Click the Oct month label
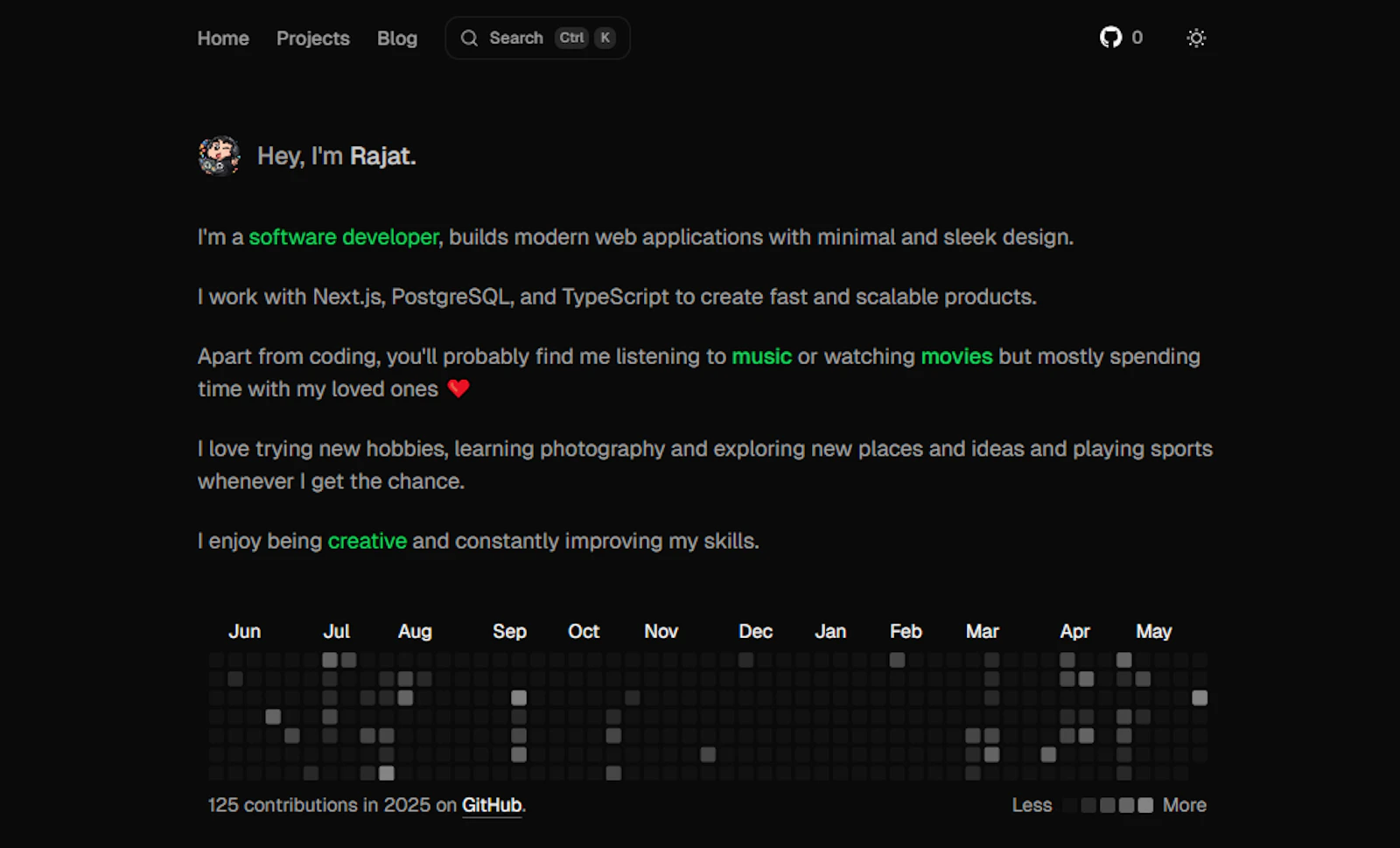This screenshot has width=1400, height=848. tap(584, 631)
